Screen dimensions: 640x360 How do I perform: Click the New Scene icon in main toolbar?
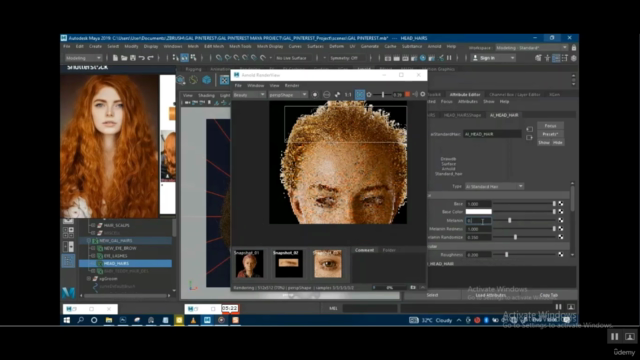(115, 58)
